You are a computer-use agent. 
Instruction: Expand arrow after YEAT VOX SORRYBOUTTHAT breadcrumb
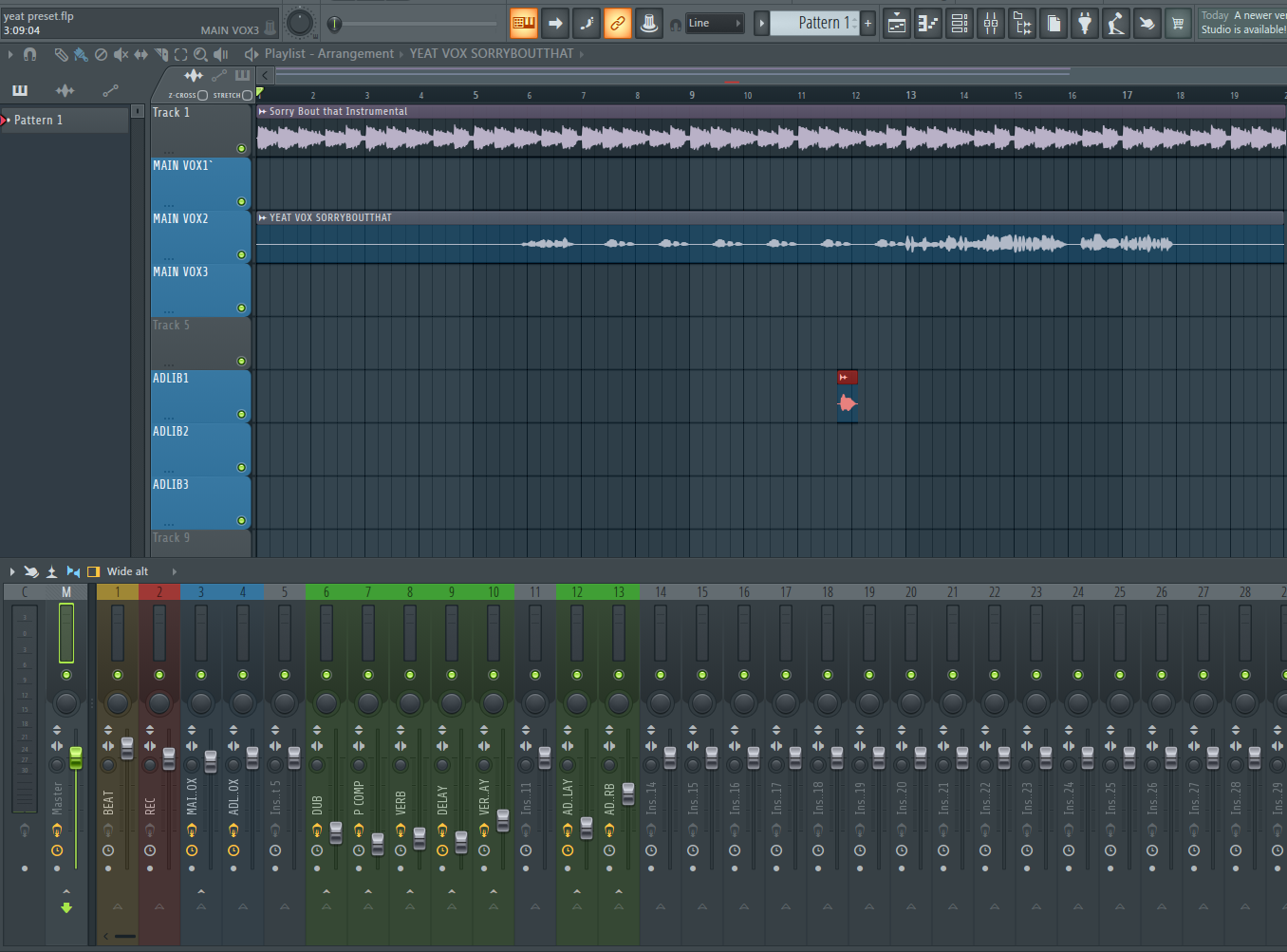click(x=581, y=54)
